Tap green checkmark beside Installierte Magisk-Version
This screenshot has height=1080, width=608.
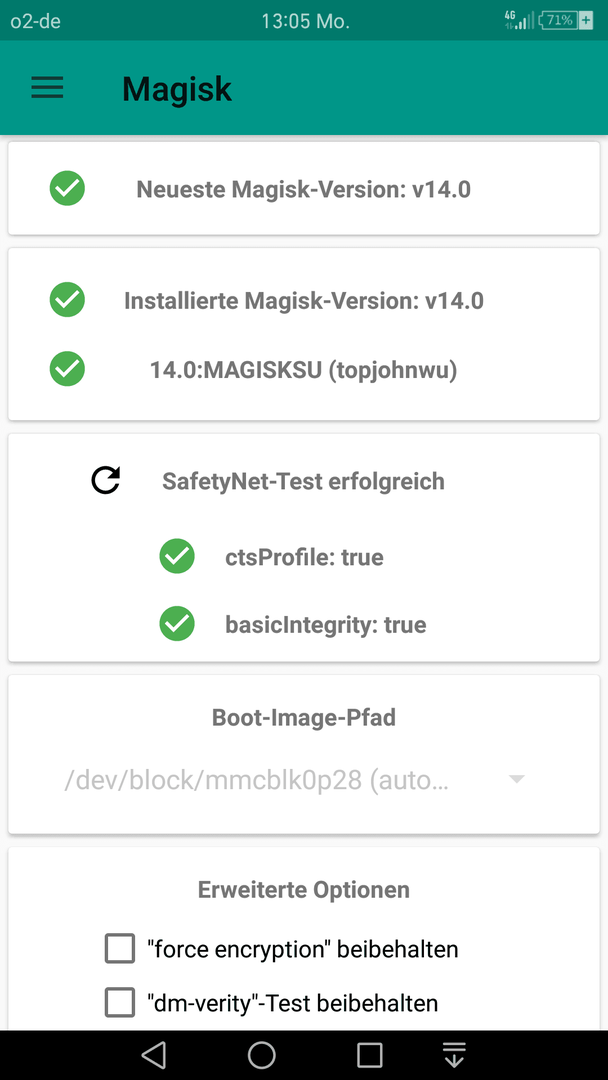point(67,300)
